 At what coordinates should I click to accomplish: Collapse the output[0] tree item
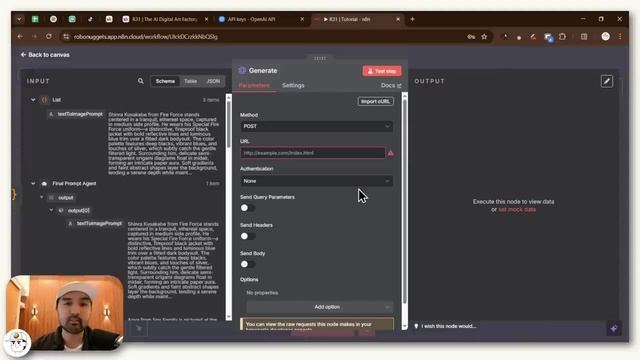51,210
